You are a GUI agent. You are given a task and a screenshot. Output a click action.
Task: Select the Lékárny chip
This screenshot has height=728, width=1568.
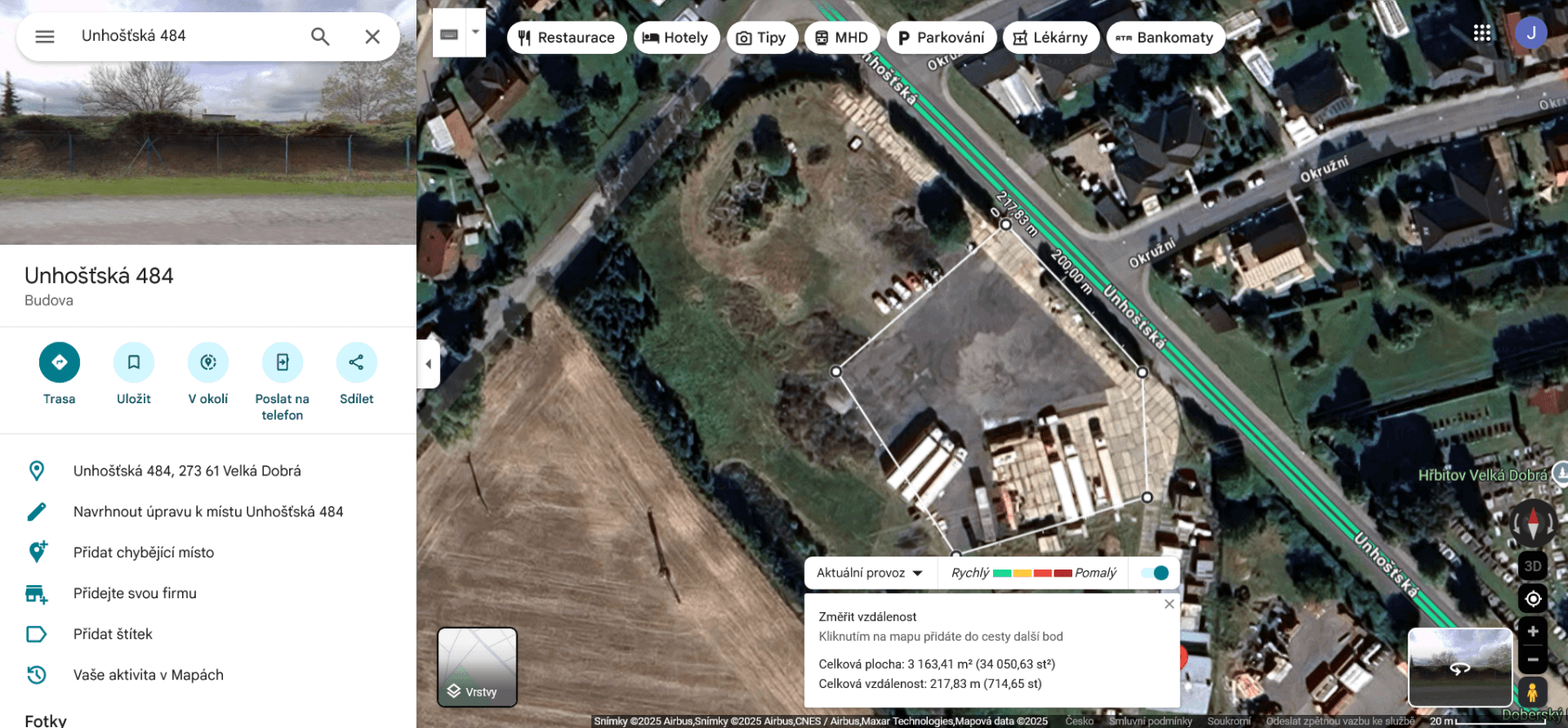pyautogui.click(x=1051, y=37)
